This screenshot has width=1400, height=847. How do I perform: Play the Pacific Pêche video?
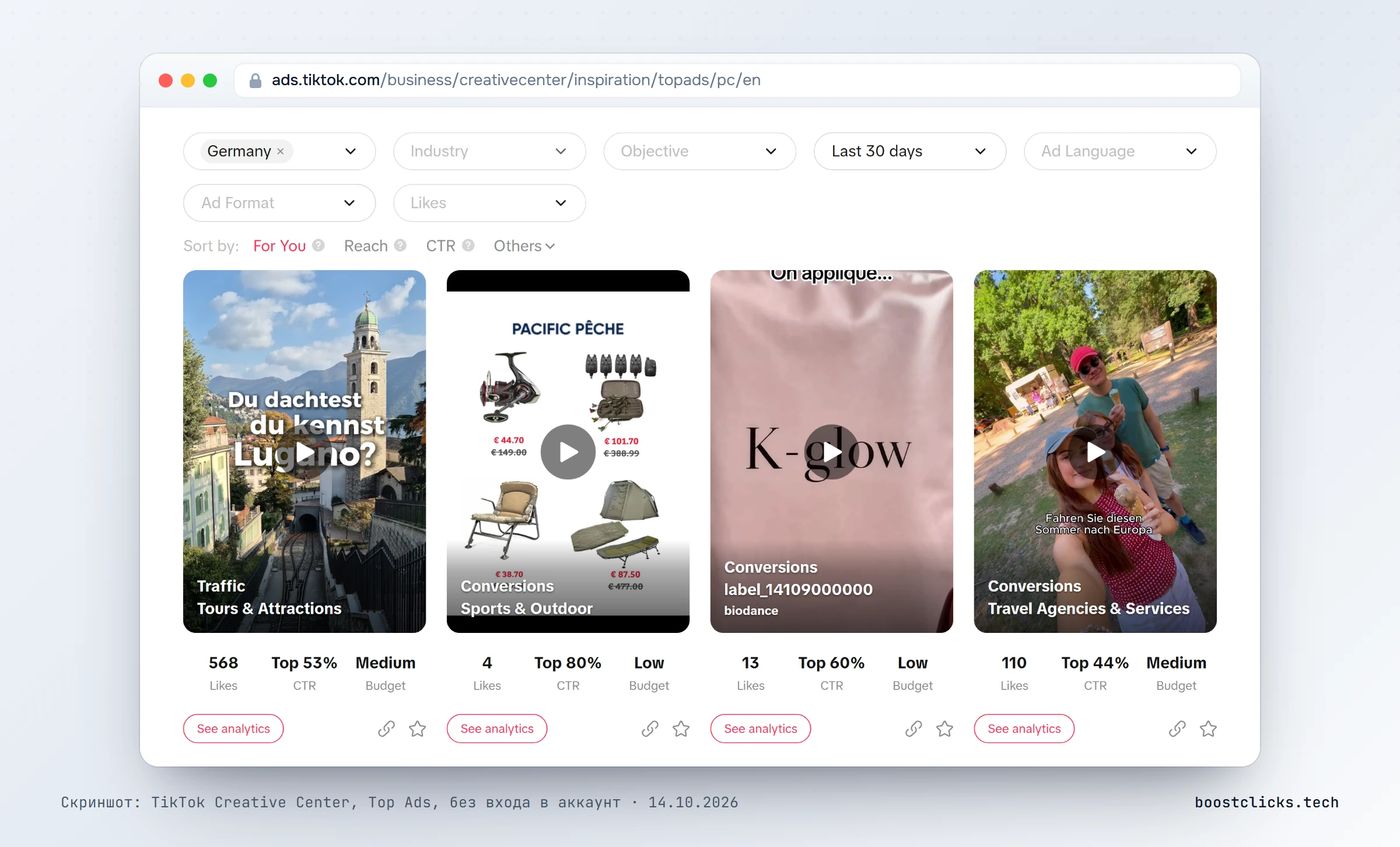point(568,452)
